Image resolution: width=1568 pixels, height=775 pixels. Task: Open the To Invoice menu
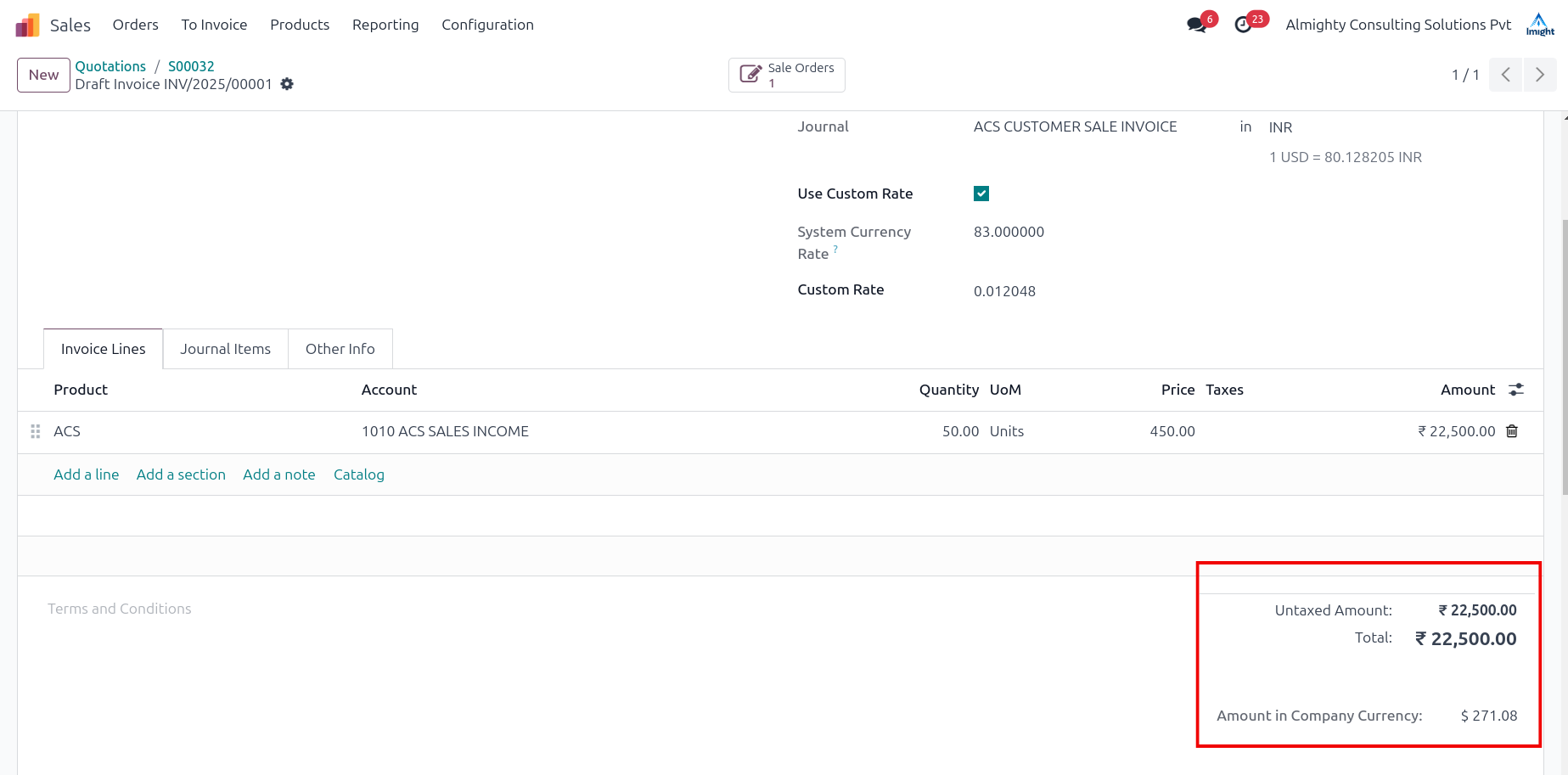pyautogui.click(x=214, y=25)
